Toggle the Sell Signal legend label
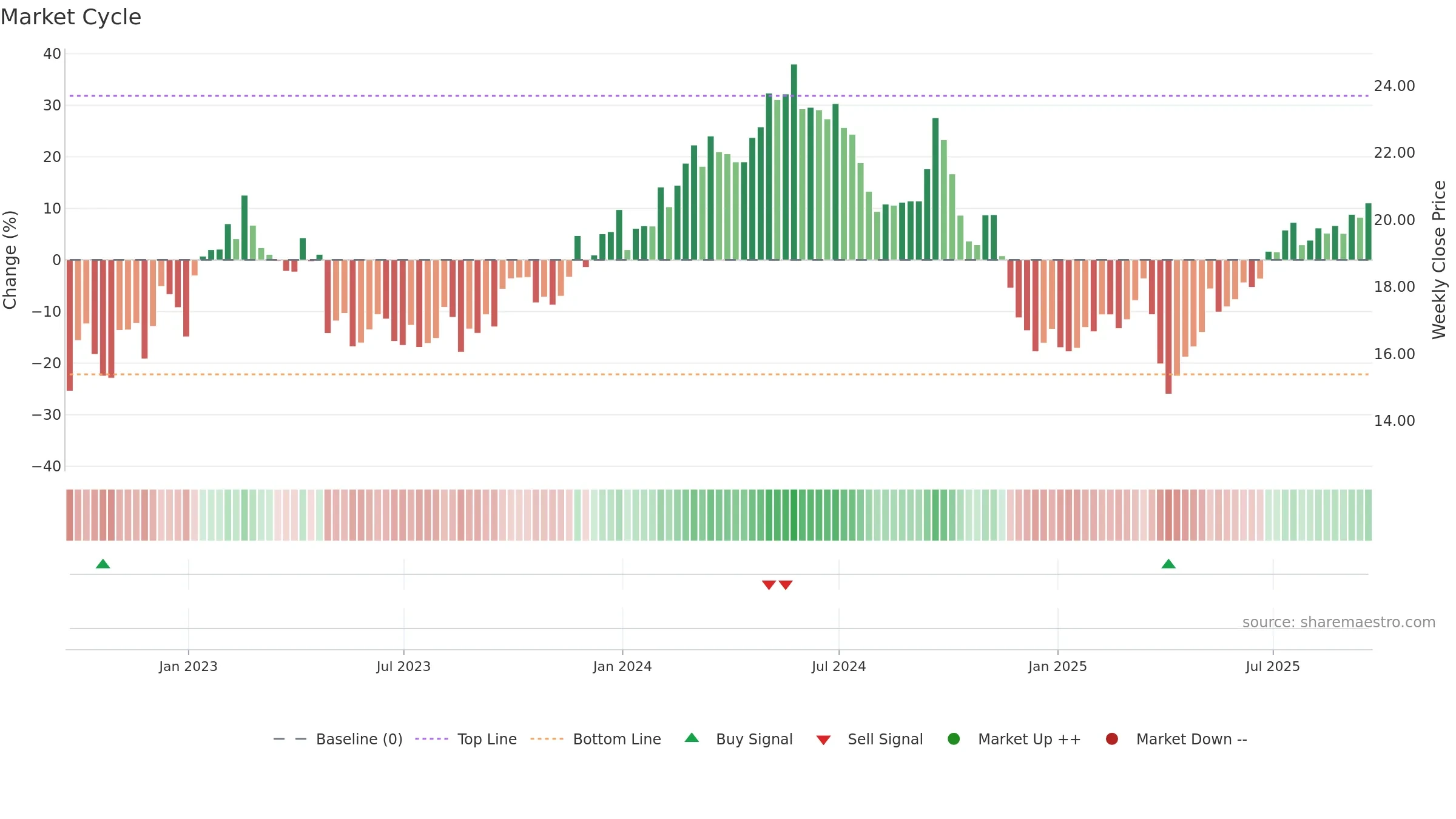Viewport: 1456px width, 819px height. click(x=885, y=739)
